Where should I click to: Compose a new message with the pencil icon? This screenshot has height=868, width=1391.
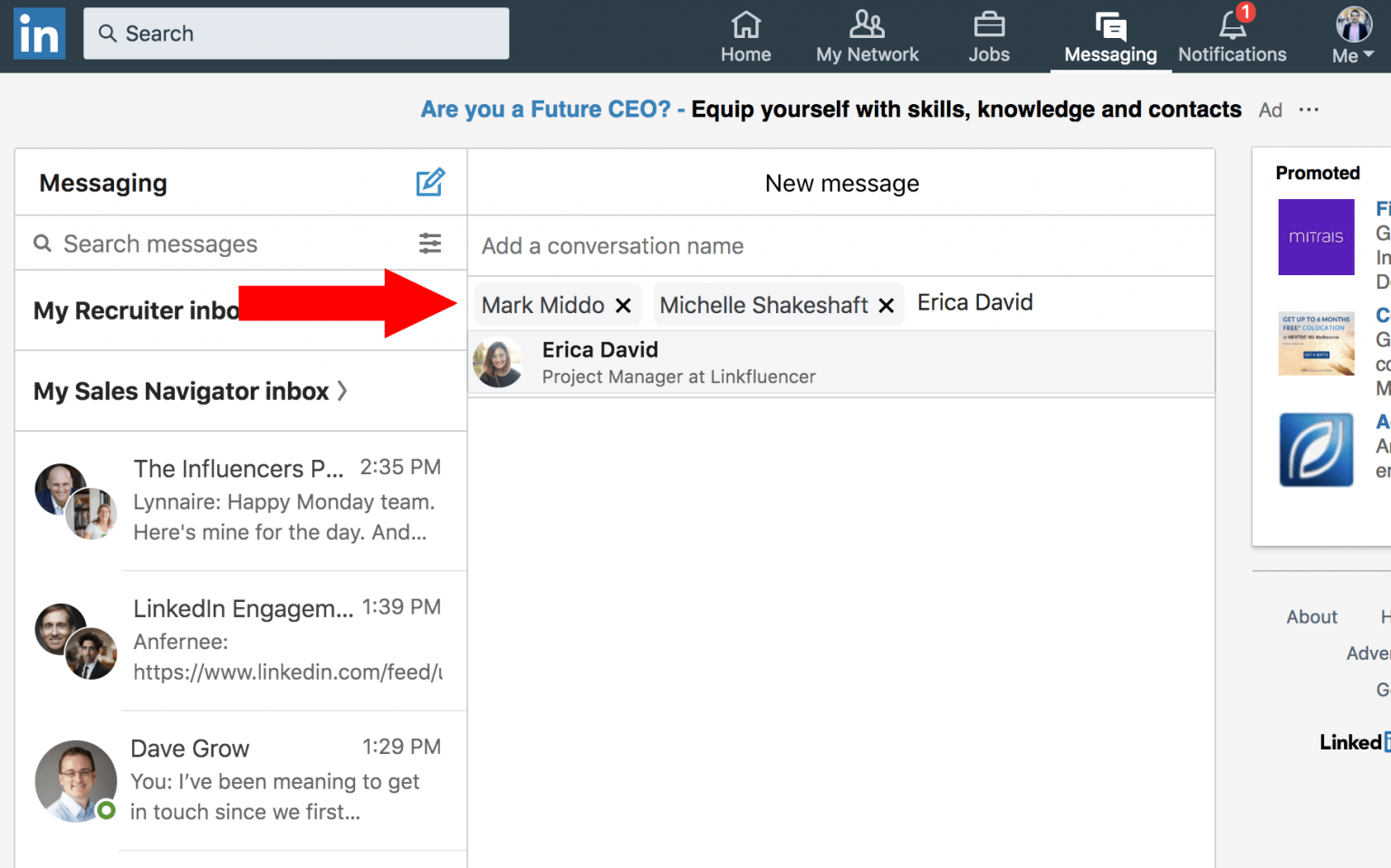coord(430,181)
